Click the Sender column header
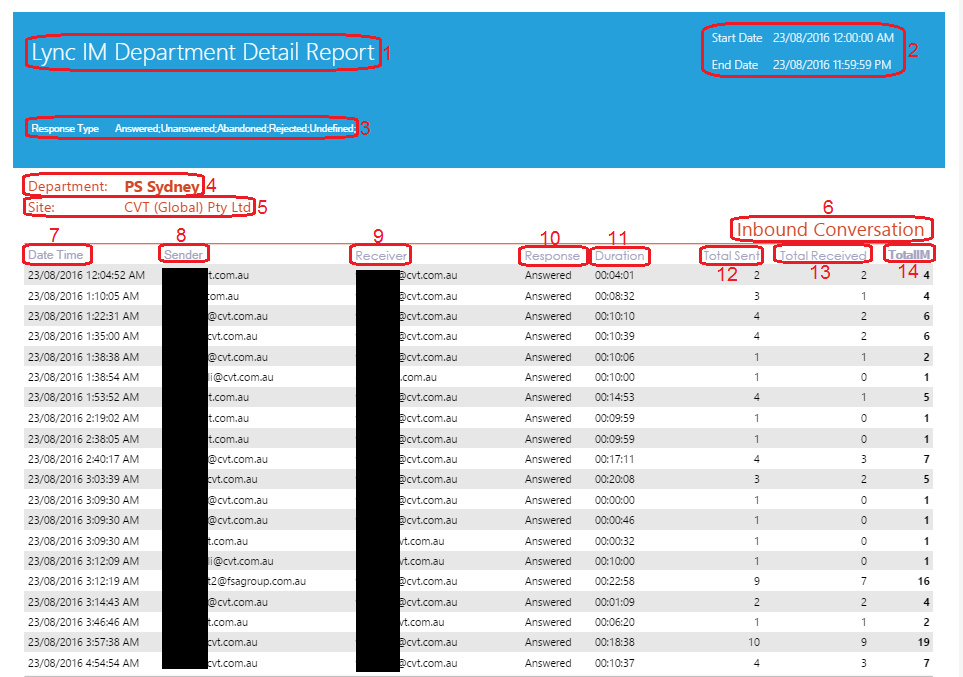This screenshot has height=677, width=963. click(183, 254)
